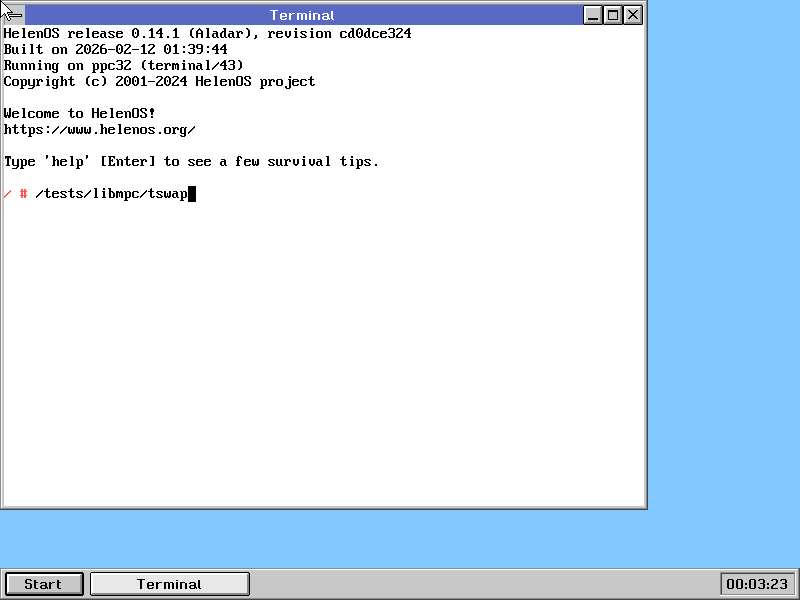This screenshot has height=600, width=800.
Task: Click the black block text cursor
Action: [x=192, y=194]
